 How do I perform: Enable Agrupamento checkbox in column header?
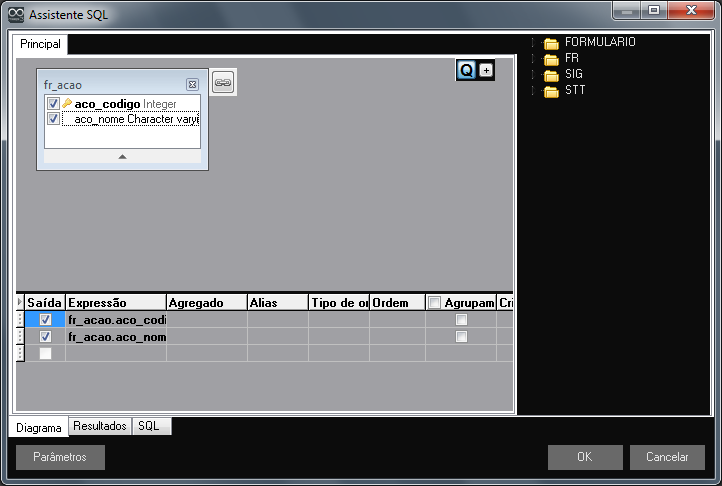pyautogui.click(x=435, y=303)
